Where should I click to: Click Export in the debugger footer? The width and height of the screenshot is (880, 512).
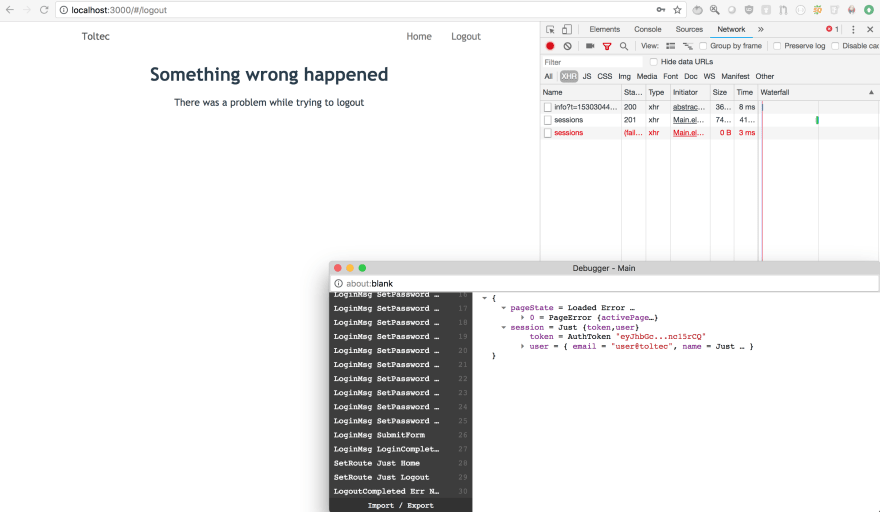(x=420, y=505)
